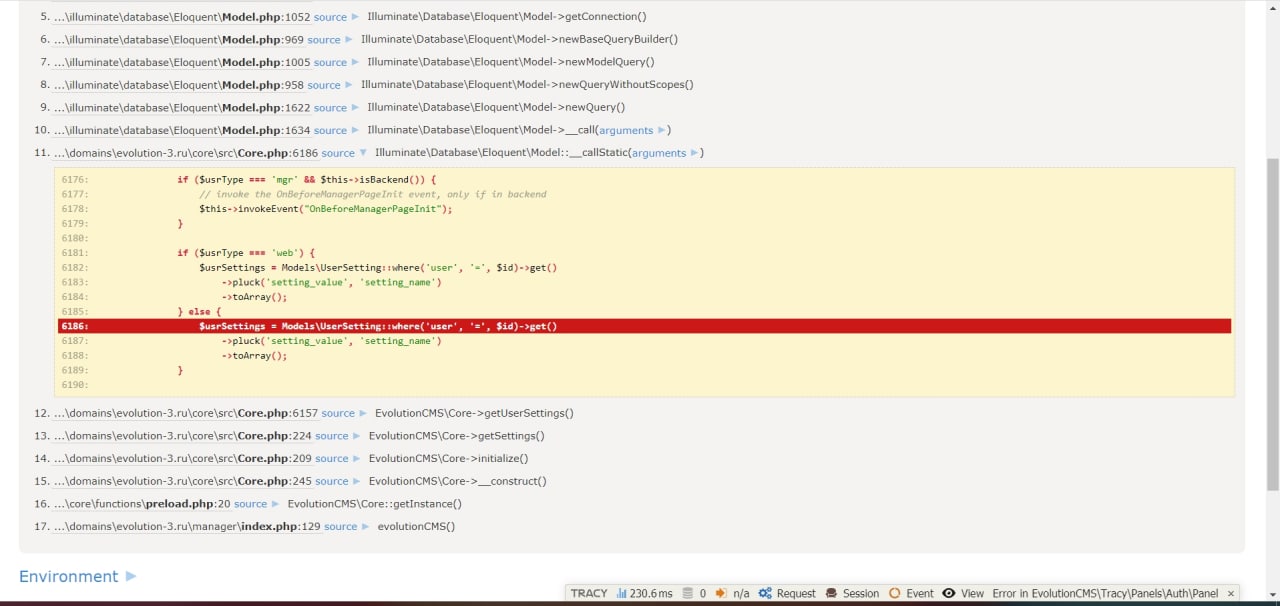
Task: Click Model->newQueryWithoutScopes() call text
Action: click(527, 85)
